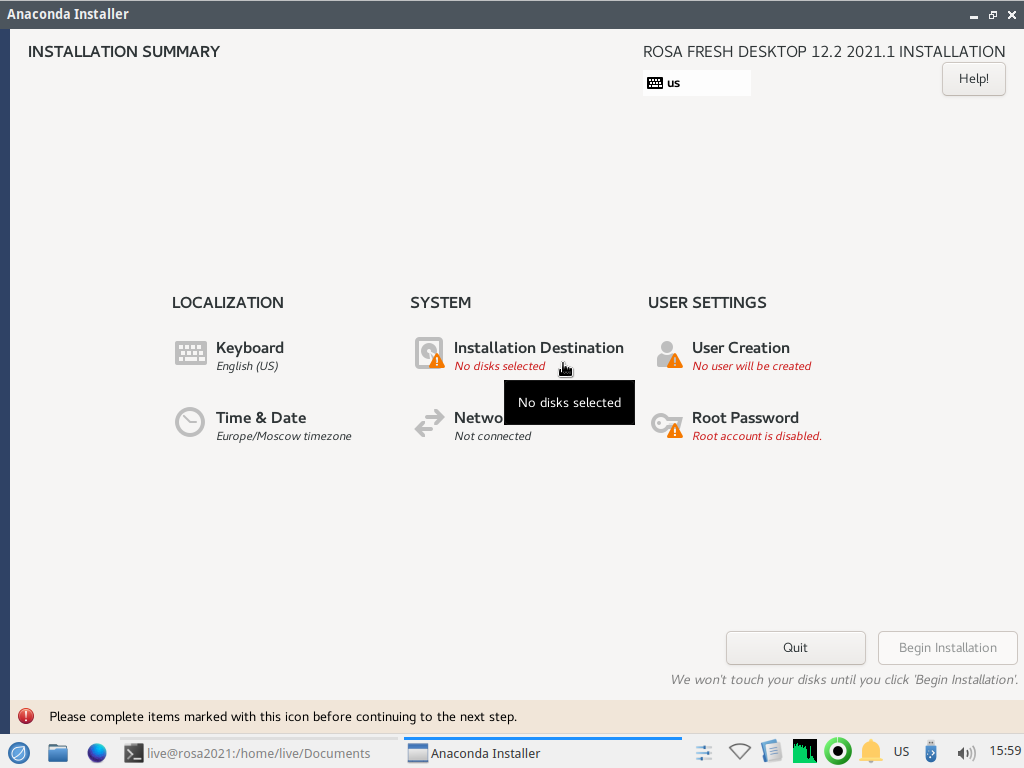Click the volume speaker tray icon
1024x768 pixels.
(x=965, y=753)
